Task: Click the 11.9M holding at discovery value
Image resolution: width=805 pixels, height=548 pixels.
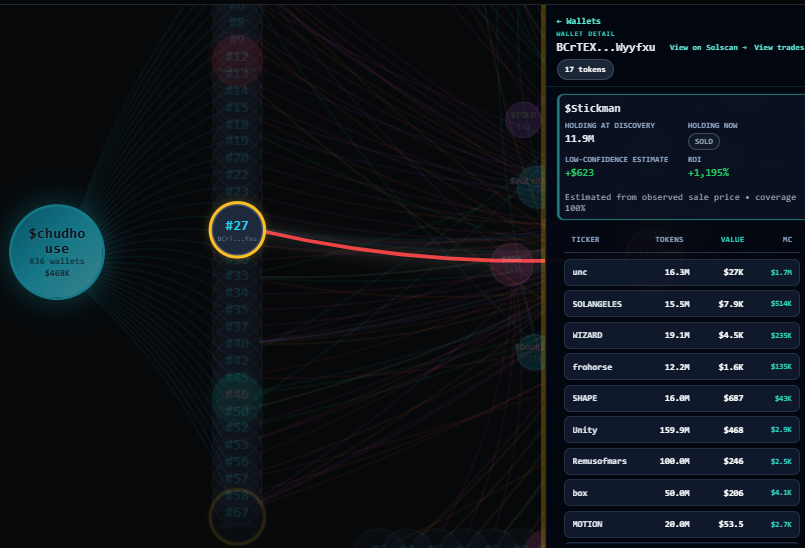Action: pos(579,139)
